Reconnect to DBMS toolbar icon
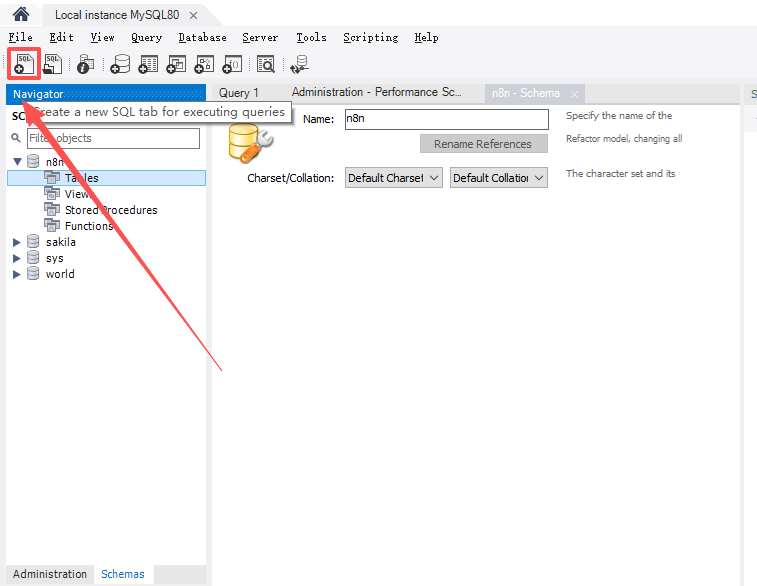This screenshot has height=586, width=757. [x=299, y=64]
